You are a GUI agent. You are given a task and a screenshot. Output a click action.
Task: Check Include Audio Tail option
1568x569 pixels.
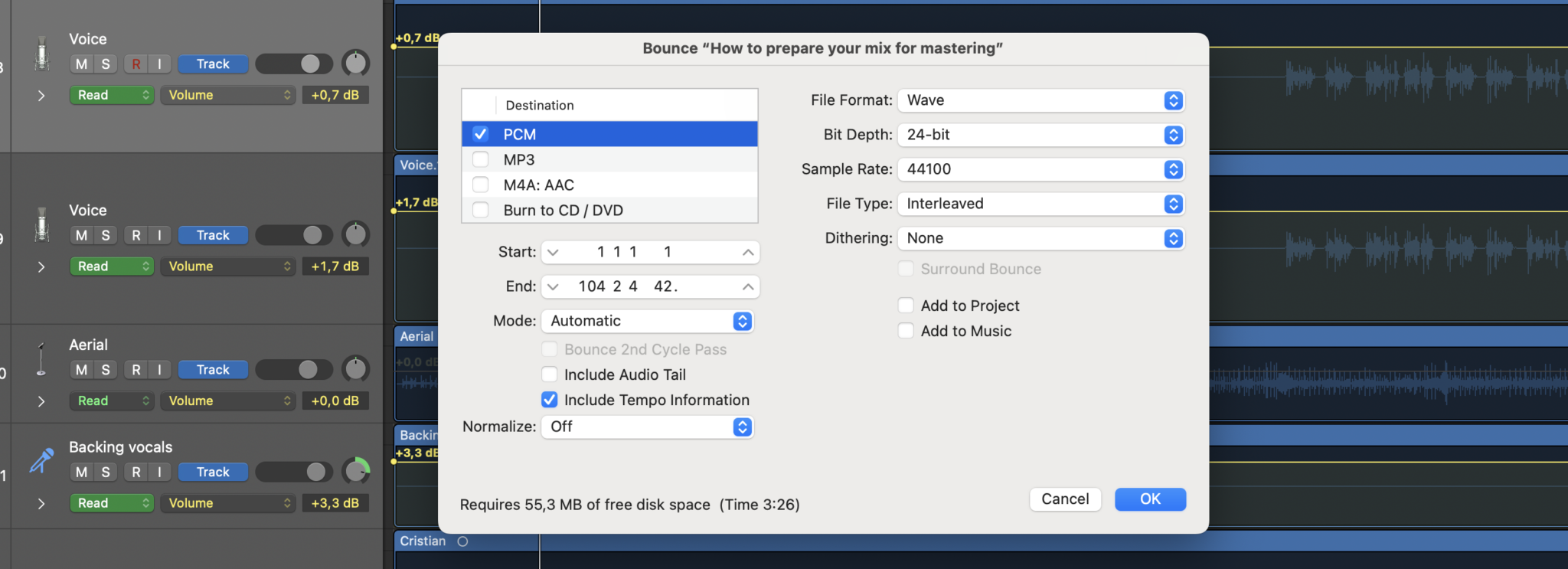click(x=550, y=374)
